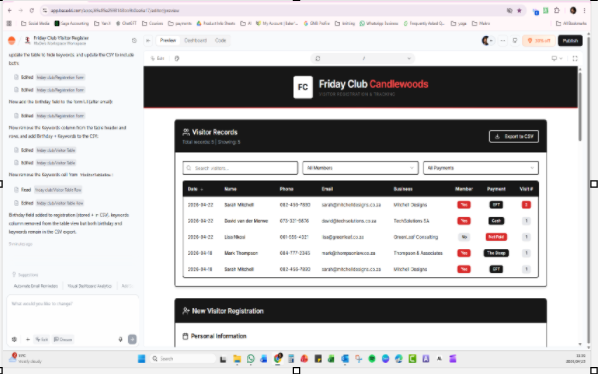Open the Base44 orange home logo
The width and height of the screenshot is (598, 374).
pyautogui.click(x=12, y=40)
